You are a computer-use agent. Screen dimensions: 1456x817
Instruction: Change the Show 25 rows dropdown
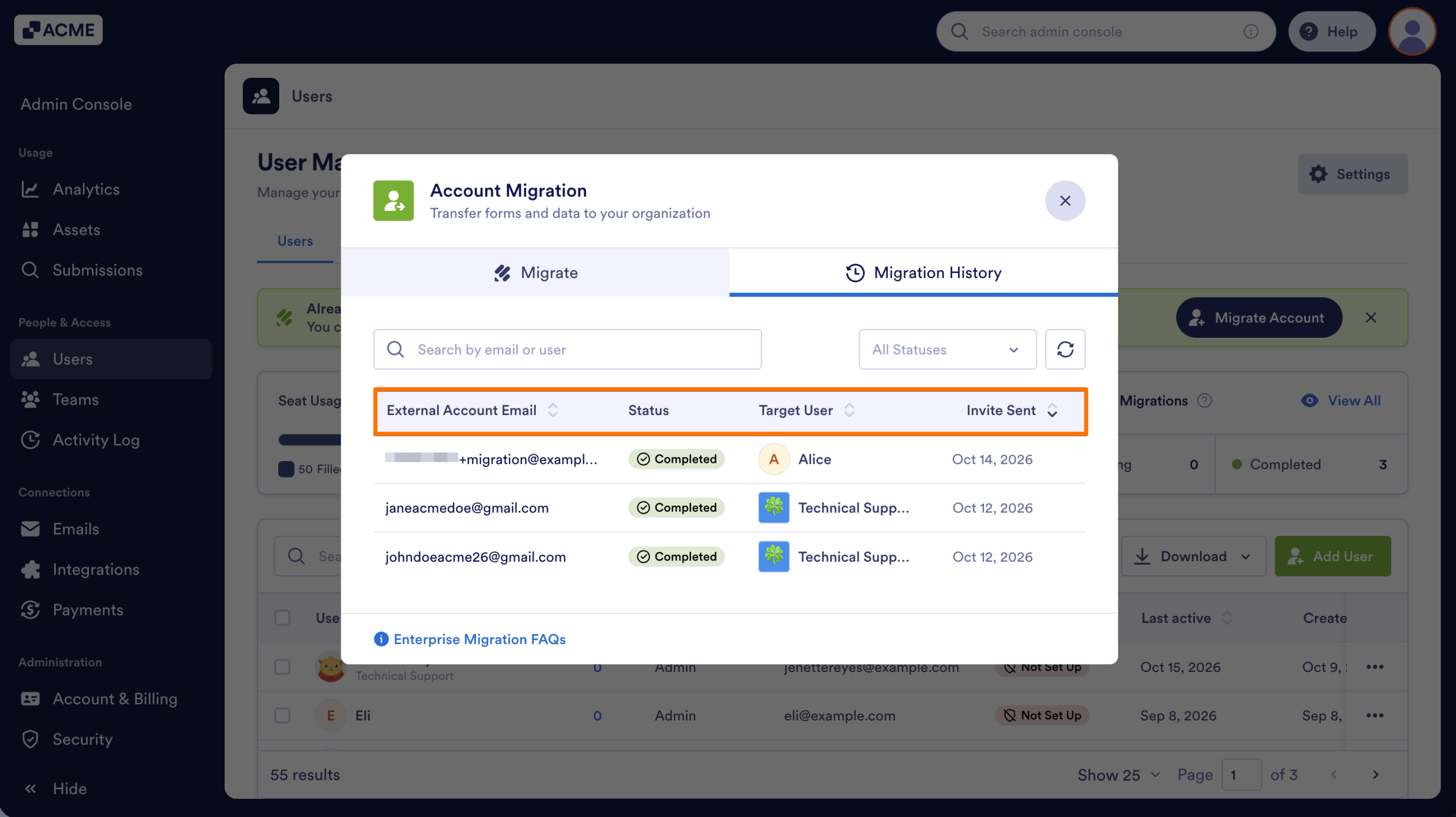1119,775
